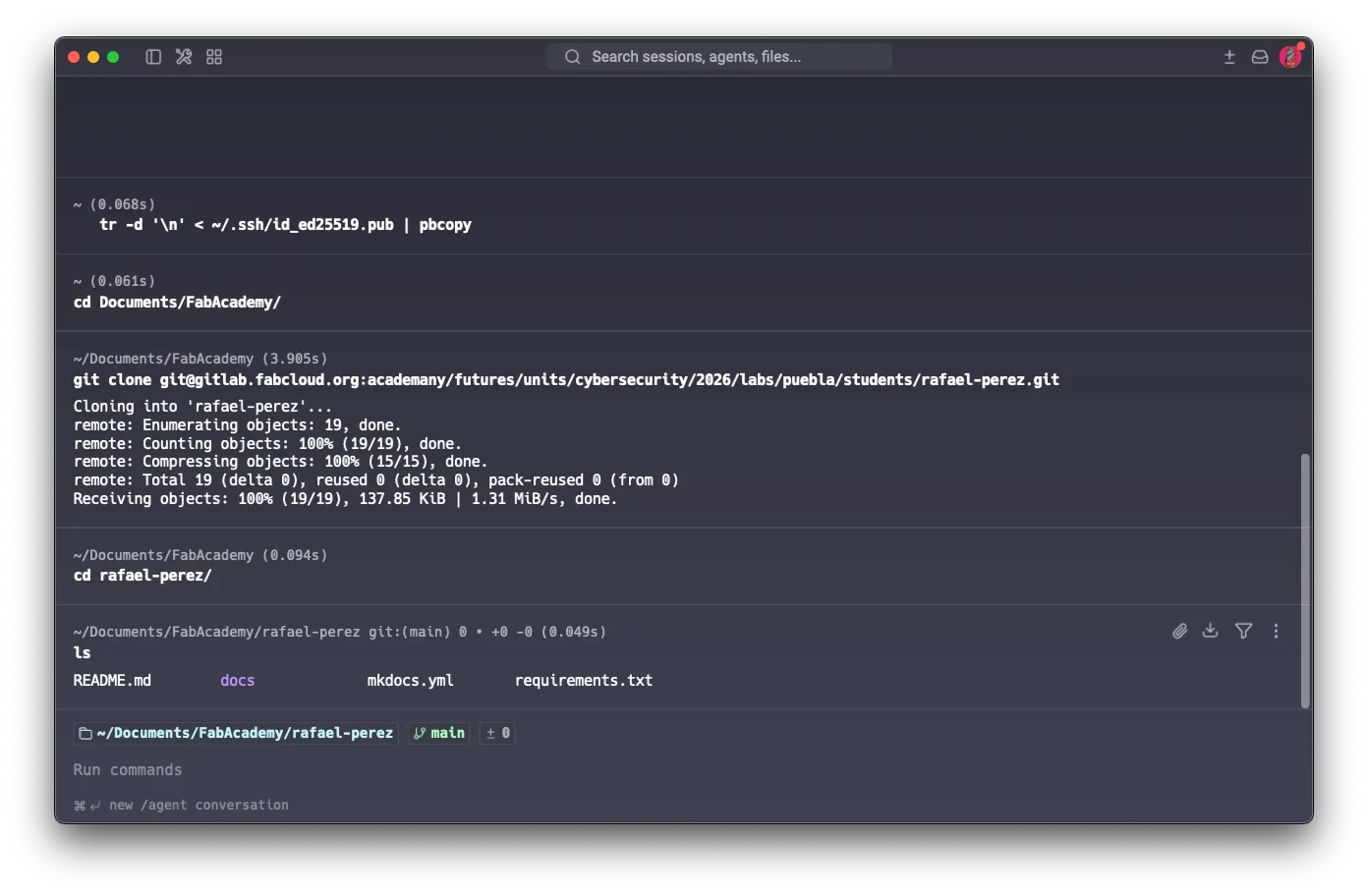Click the terminal scrollbar thumb
Image resolution: width=1368 pixels, height=896 pixels.
point(1305,581)
